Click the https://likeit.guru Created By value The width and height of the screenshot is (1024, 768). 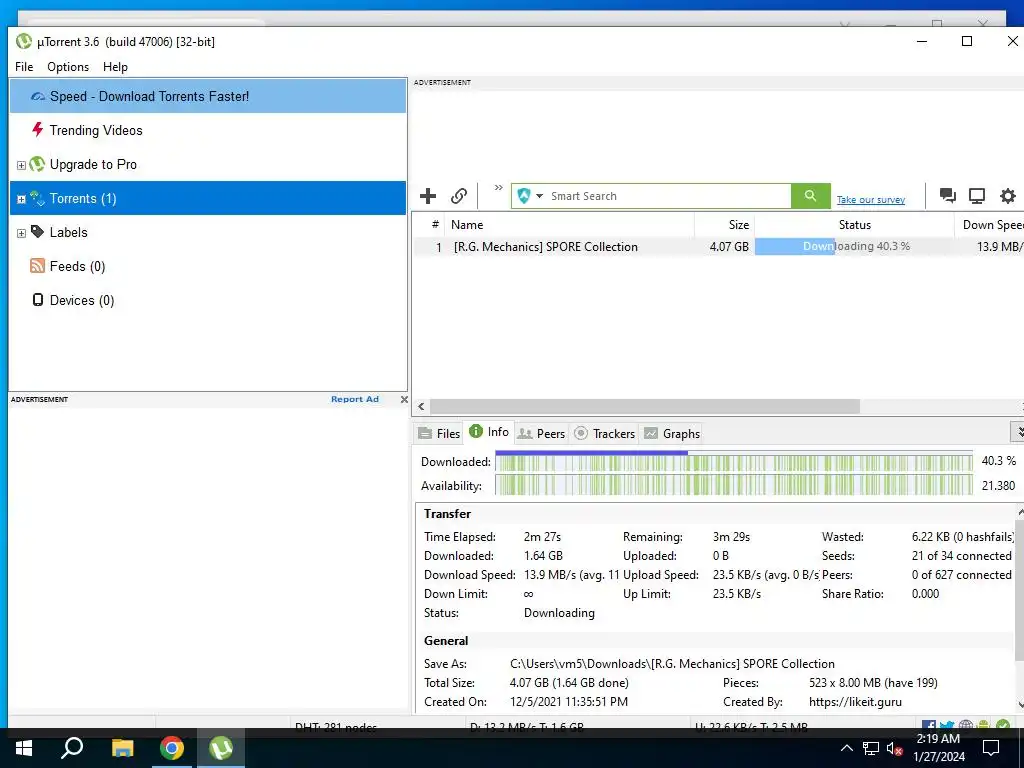coord(855,702)
